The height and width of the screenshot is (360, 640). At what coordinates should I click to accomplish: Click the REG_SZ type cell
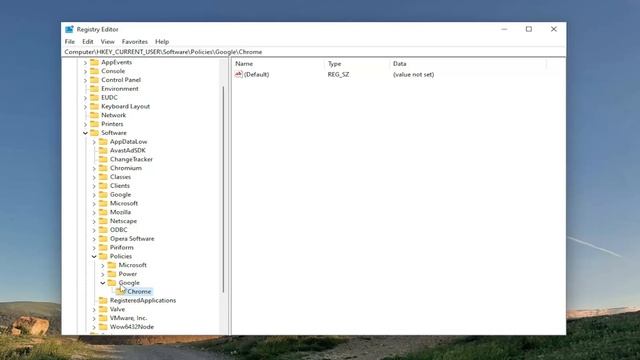338,75
